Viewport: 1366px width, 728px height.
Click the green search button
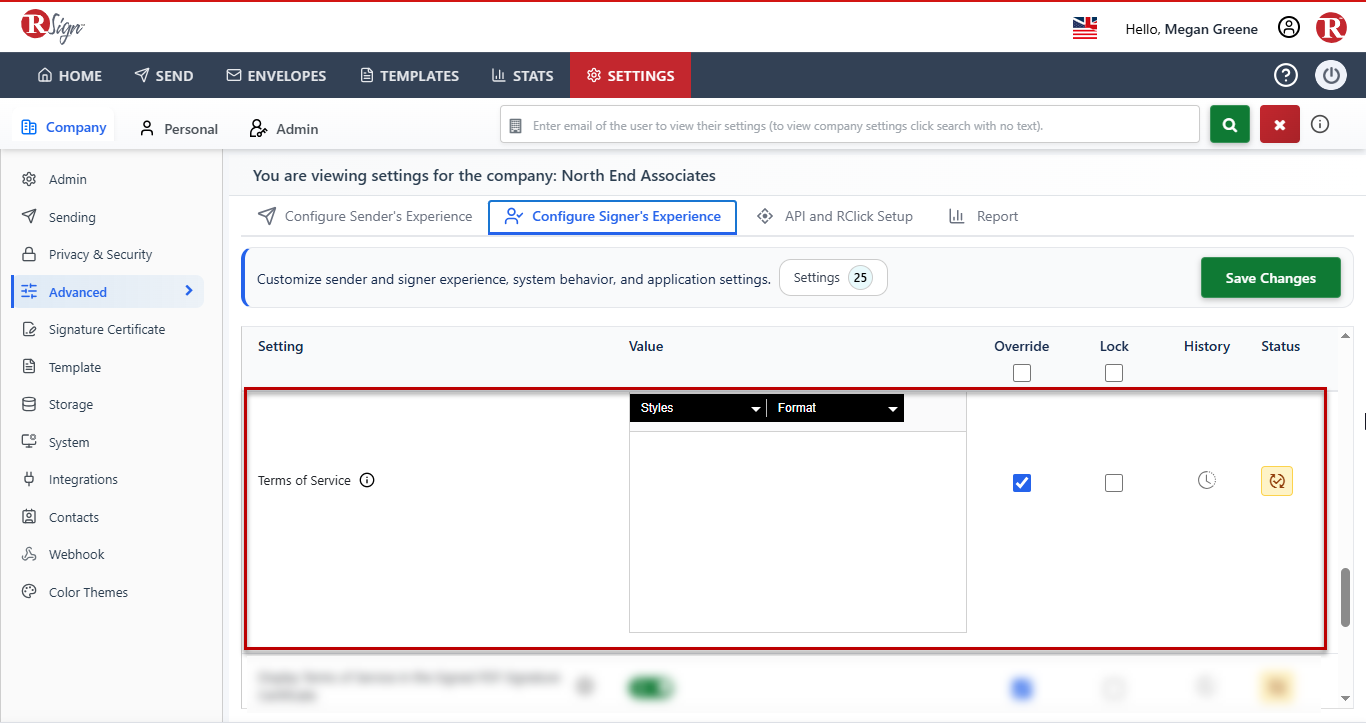point(1230,125)
